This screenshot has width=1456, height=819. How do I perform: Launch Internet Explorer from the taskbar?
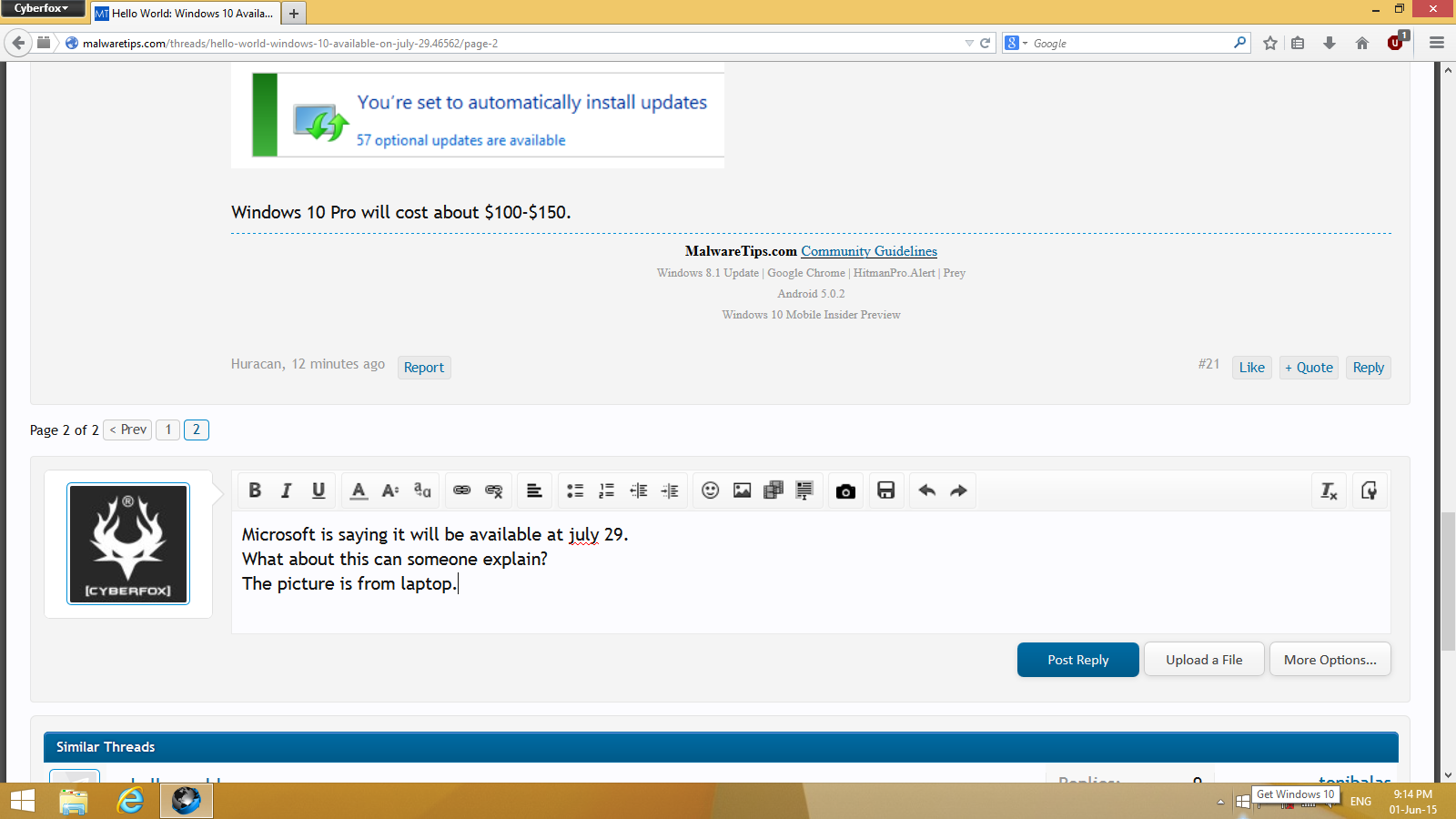pos(131,801)
